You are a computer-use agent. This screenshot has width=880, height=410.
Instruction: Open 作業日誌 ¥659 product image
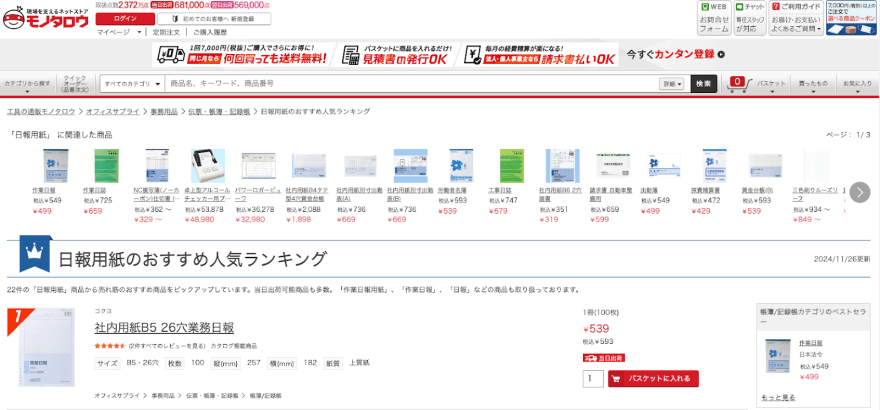(106, 166)
